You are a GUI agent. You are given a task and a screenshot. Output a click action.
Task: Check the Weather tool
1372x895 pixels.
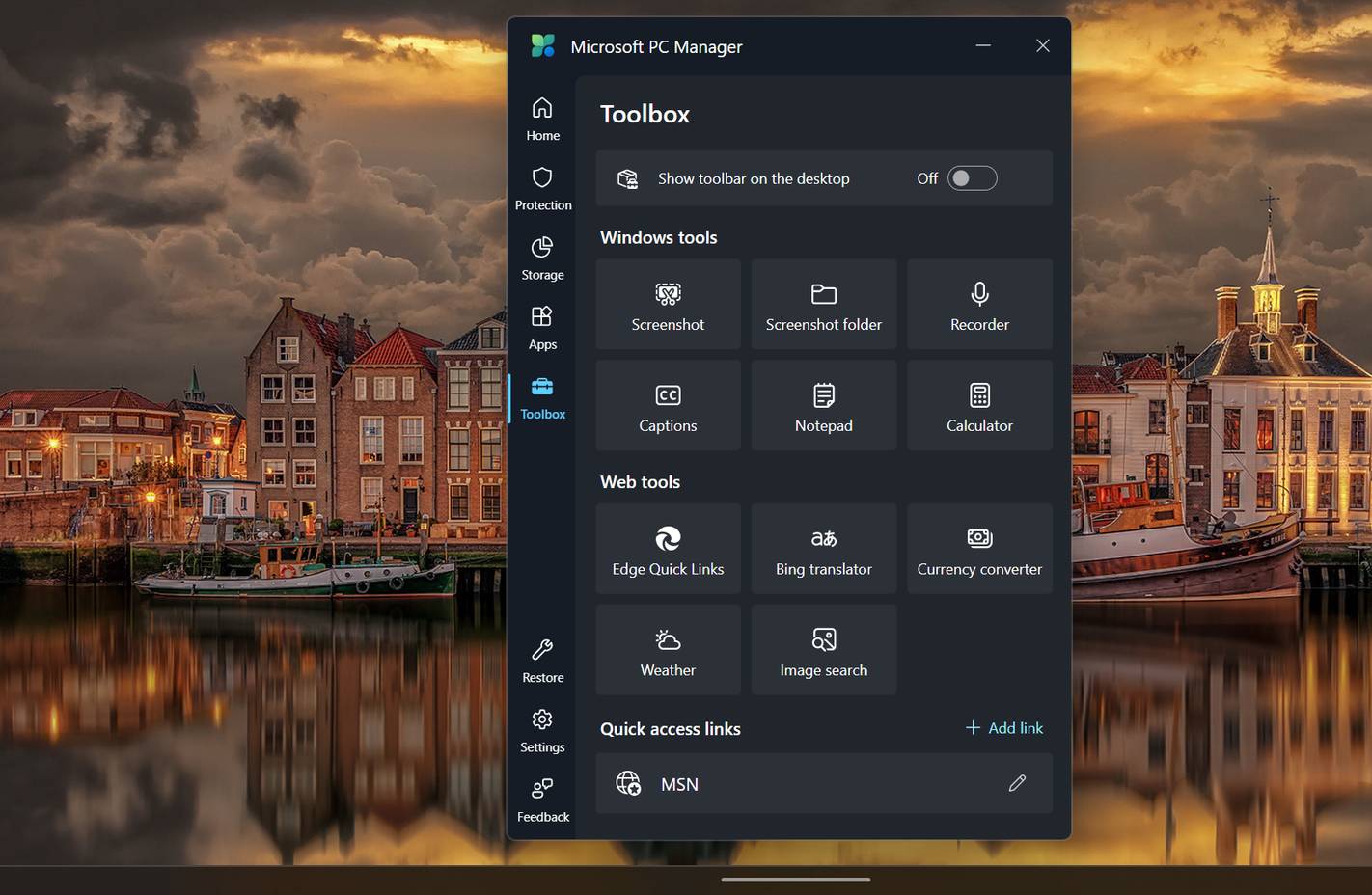click(668, 649)
